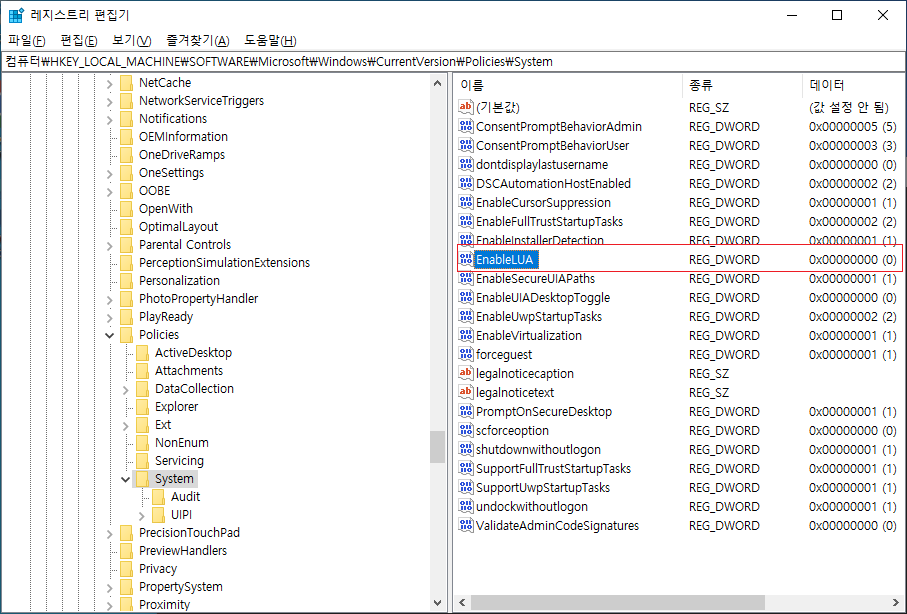Click the DWORD icon next to dontdisplaylastusername
This screenshot has height=614, width=907.
pyautogui.click(x=466, y=164)
